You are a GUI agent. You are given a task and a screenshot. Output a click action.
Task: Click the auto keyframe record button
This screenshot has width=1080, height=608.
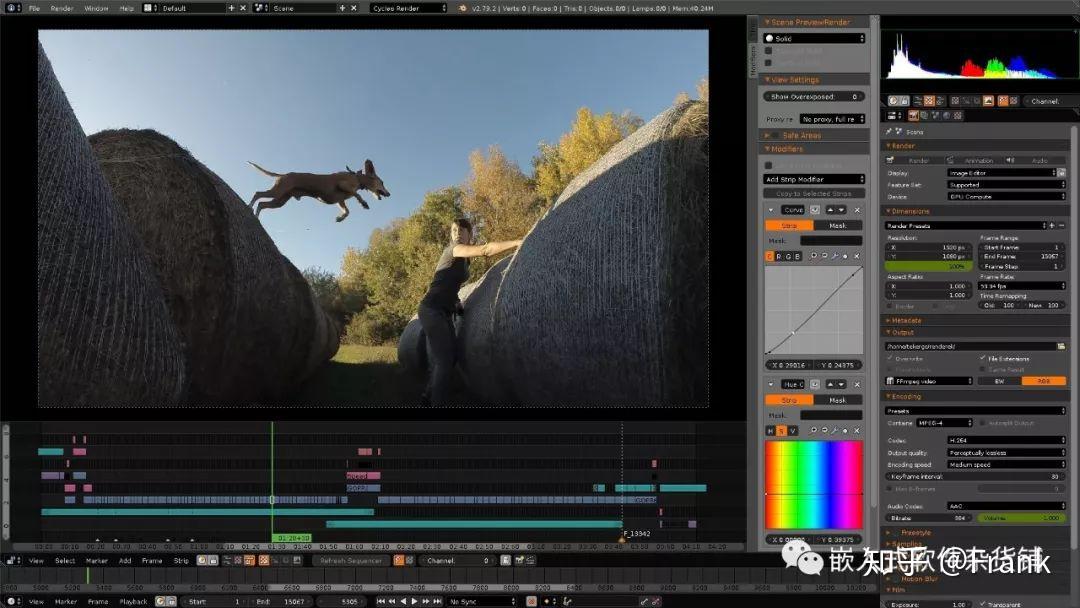[x=532, y=601]
